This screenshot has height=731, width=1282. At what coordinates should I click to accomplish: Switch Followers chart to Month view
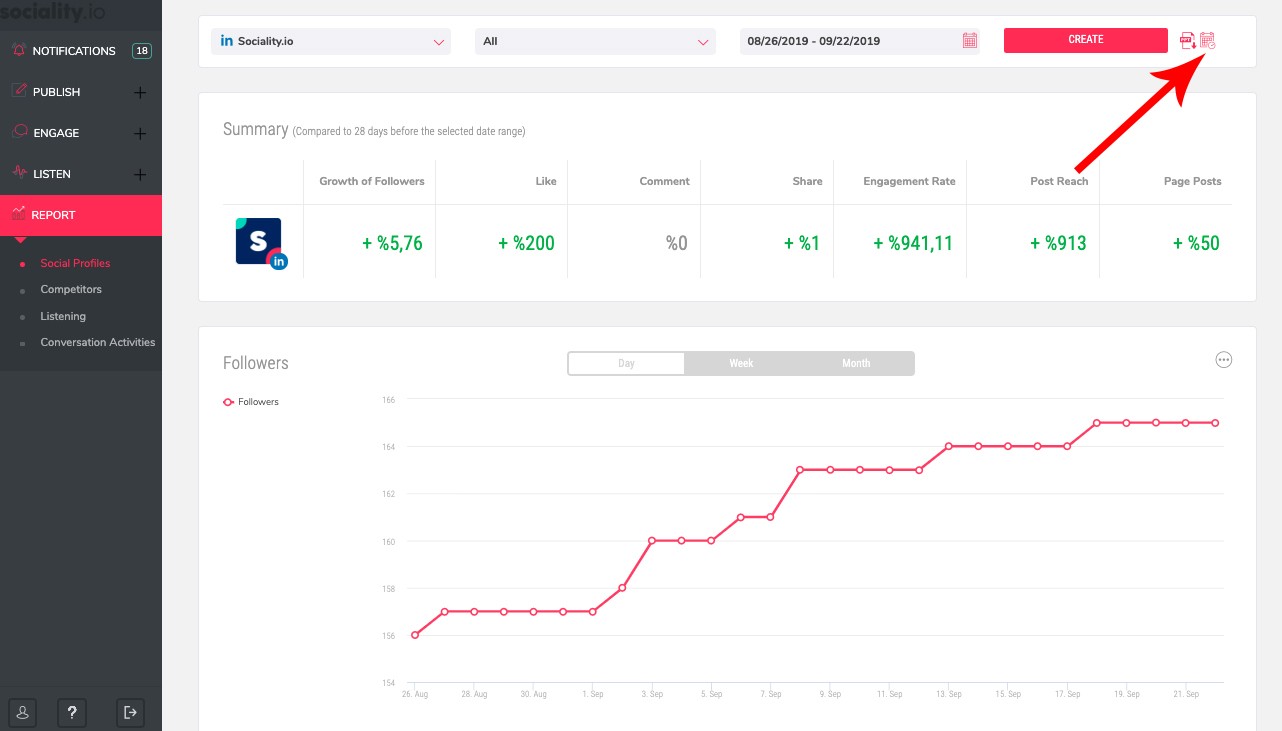coord(856,363)
